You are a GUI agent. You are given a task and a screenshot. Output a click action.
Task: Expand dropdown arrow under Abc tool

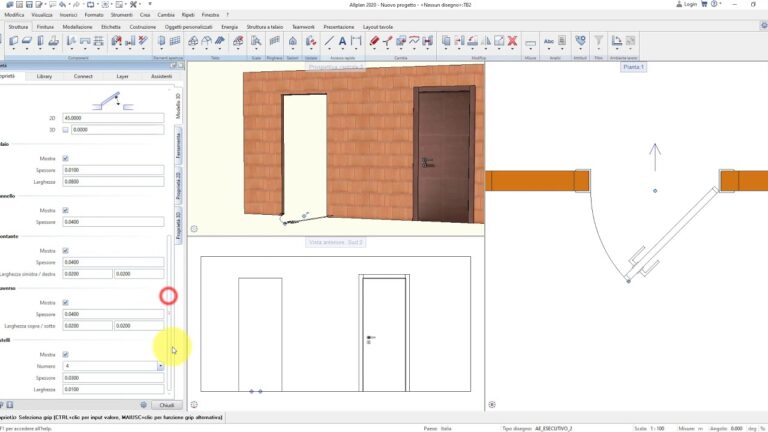tap(549, 49)
